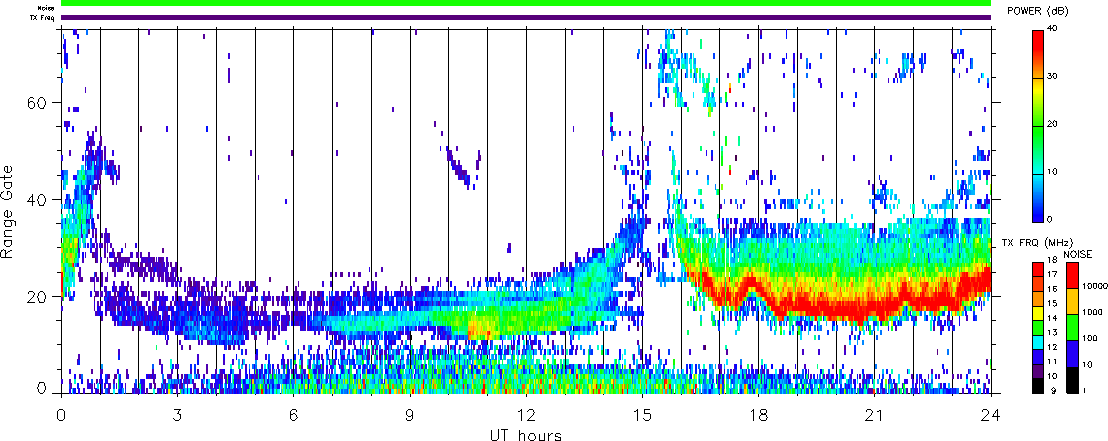
Task: Click the '1000' label on the NOISE scale
Action: pyautogui.click(x=1090, y=310)
